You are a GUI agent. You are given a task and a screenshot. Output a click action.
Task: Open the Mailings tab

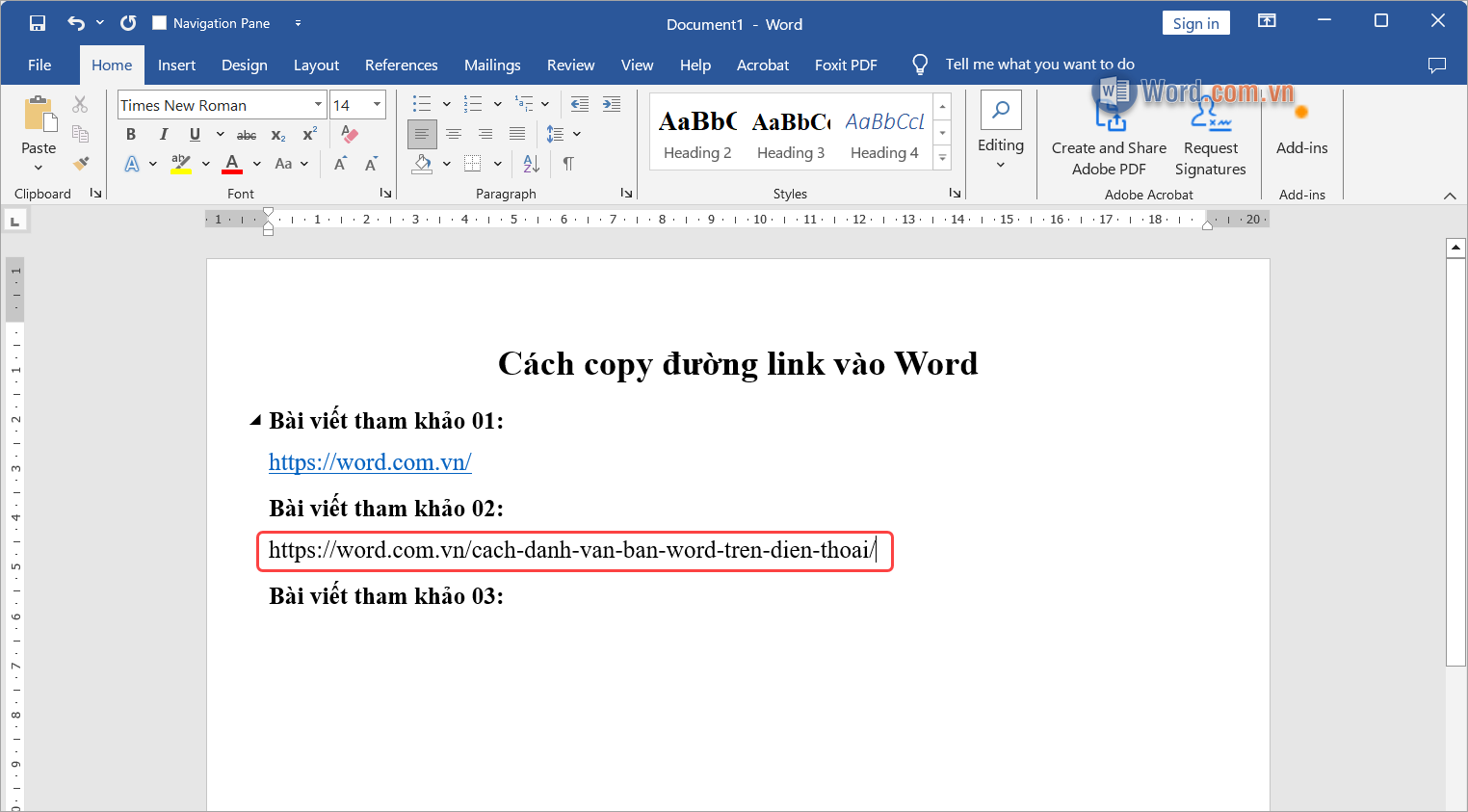pos(492,65)
